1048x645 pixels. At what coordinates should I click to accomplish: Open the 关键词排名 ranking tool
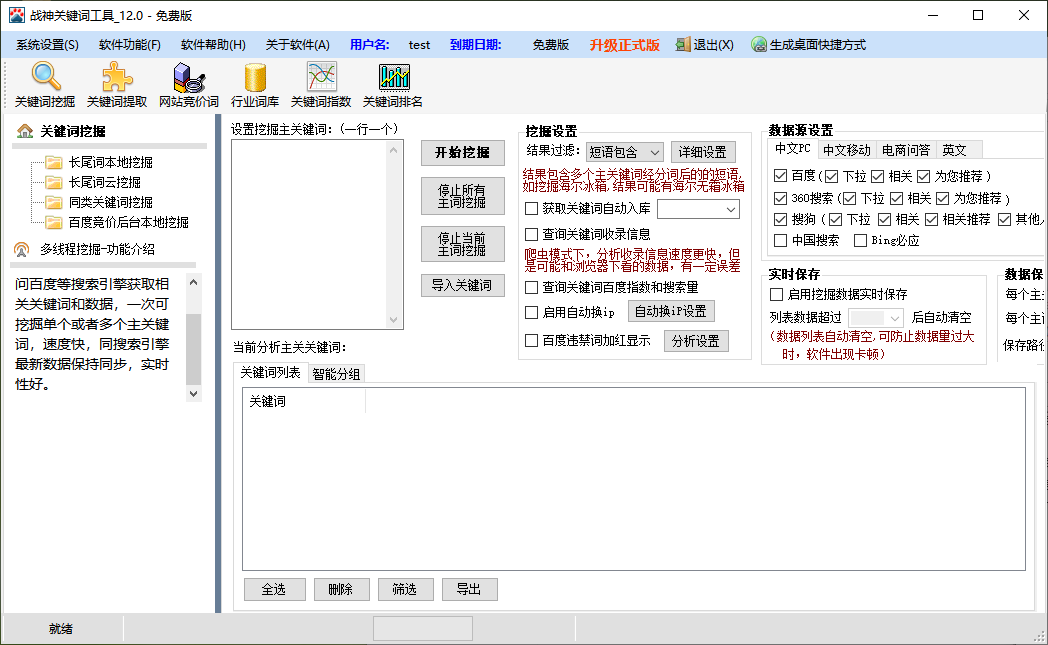393,84
